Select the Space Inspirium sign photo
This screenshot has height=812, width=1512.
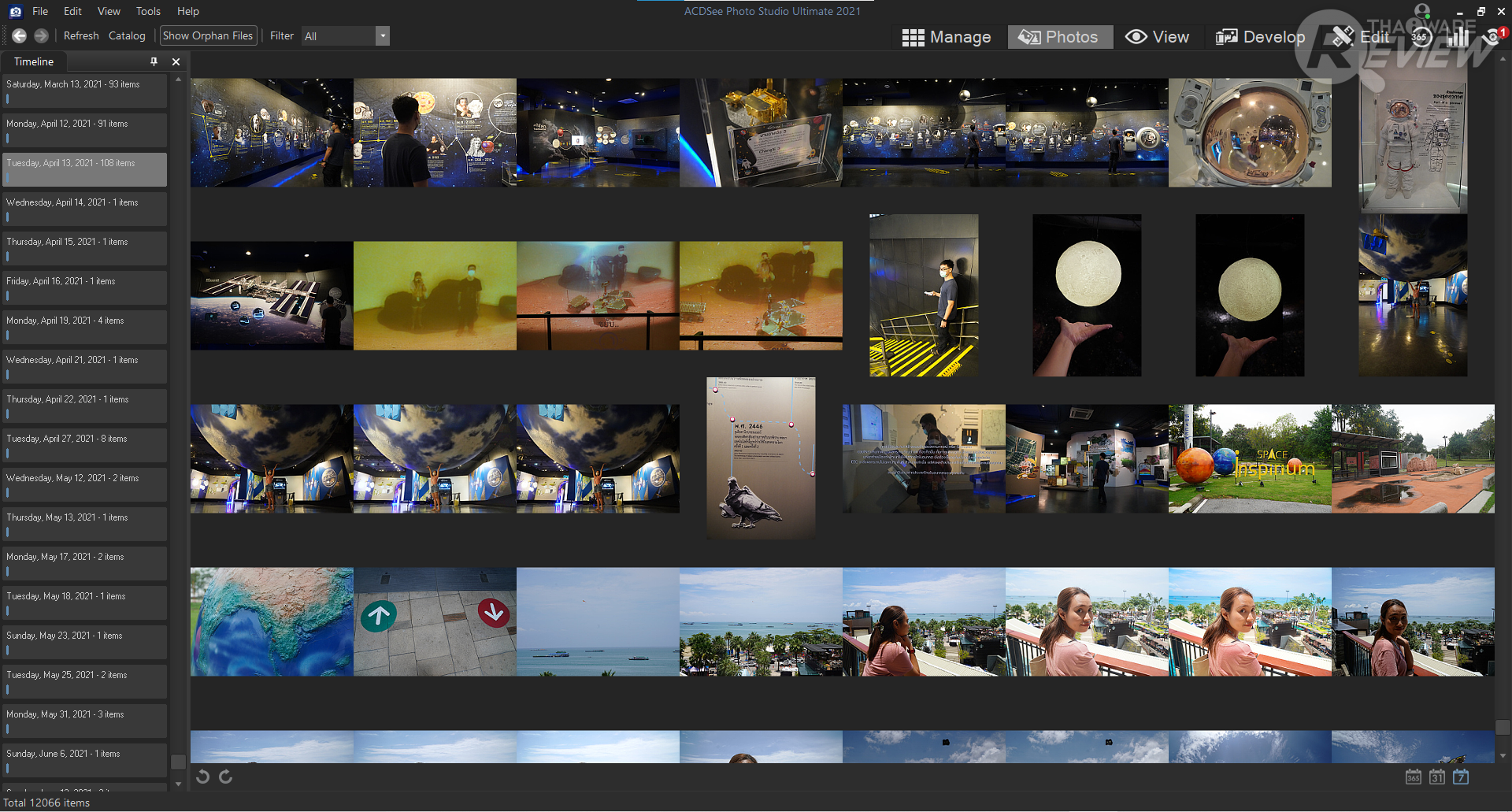(x=1250, y=458)
